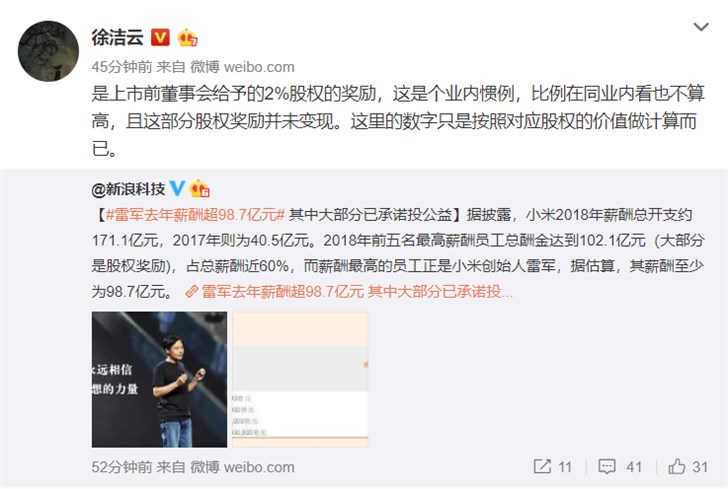Image resolution: width=728 pixels, height=489 pixels.
Task: Click the crown membership icon beside 徐洁云
Action: tap(188, 37)
